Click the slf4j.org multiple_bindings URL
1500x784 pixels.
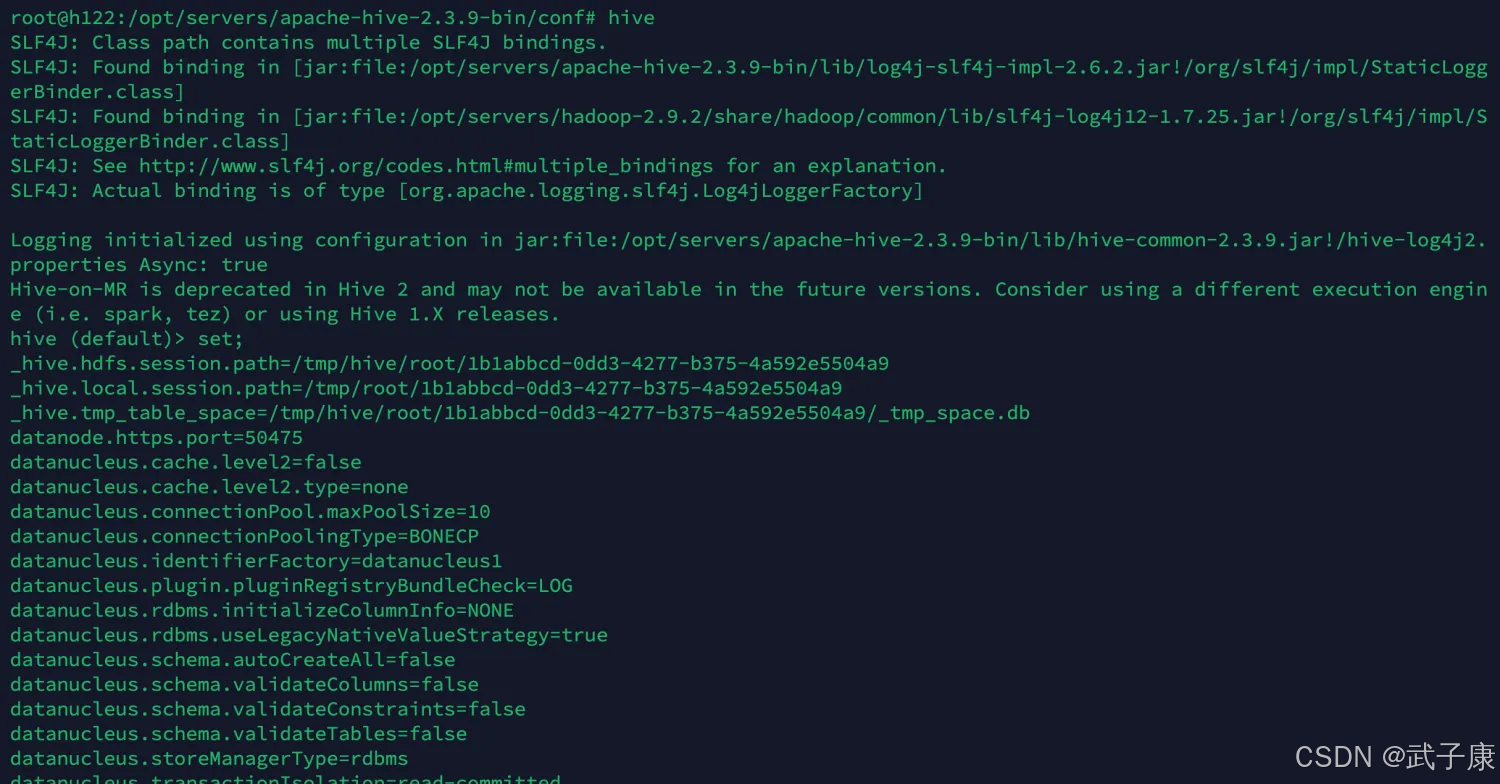[426, 166]
